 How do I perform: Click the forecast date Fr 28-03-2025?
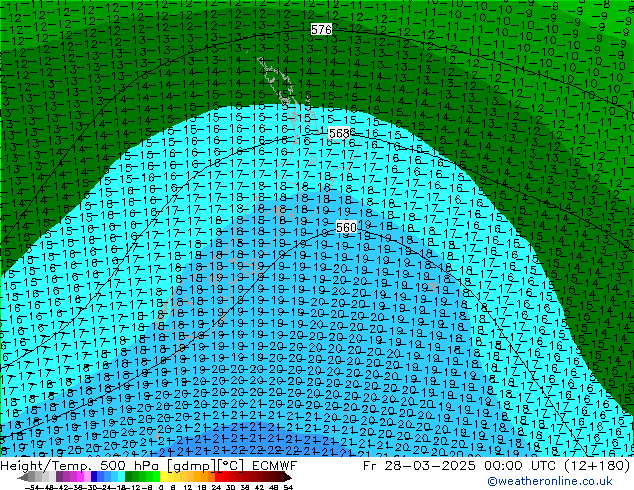click(x=419, y=466)
